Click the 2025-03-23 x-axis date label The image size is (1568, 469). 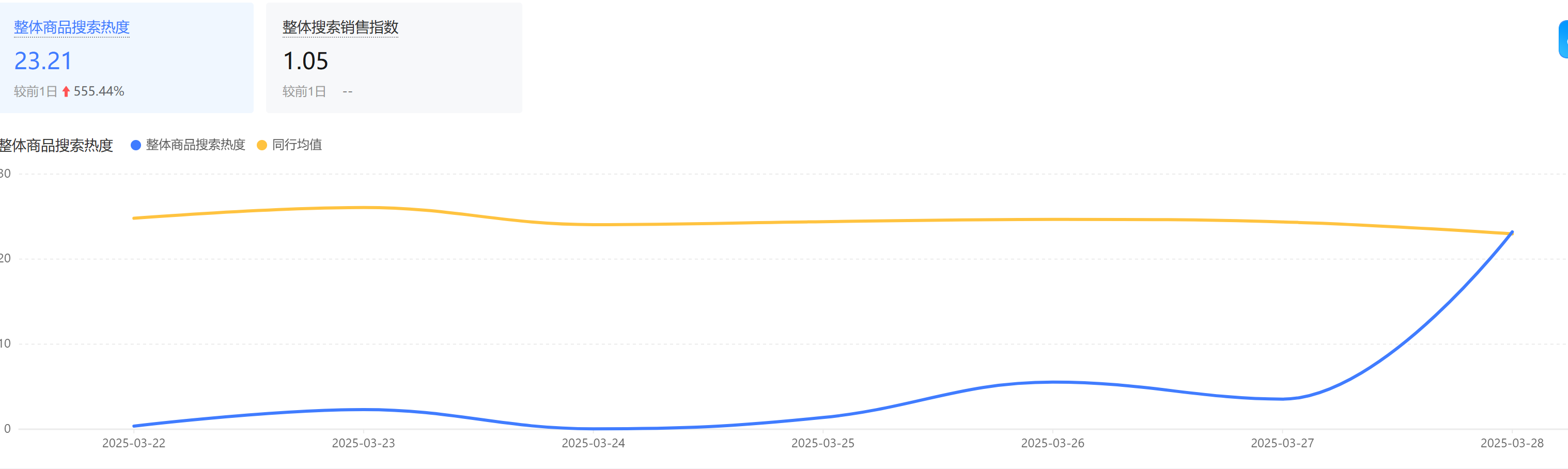click(x=363, y=444)
